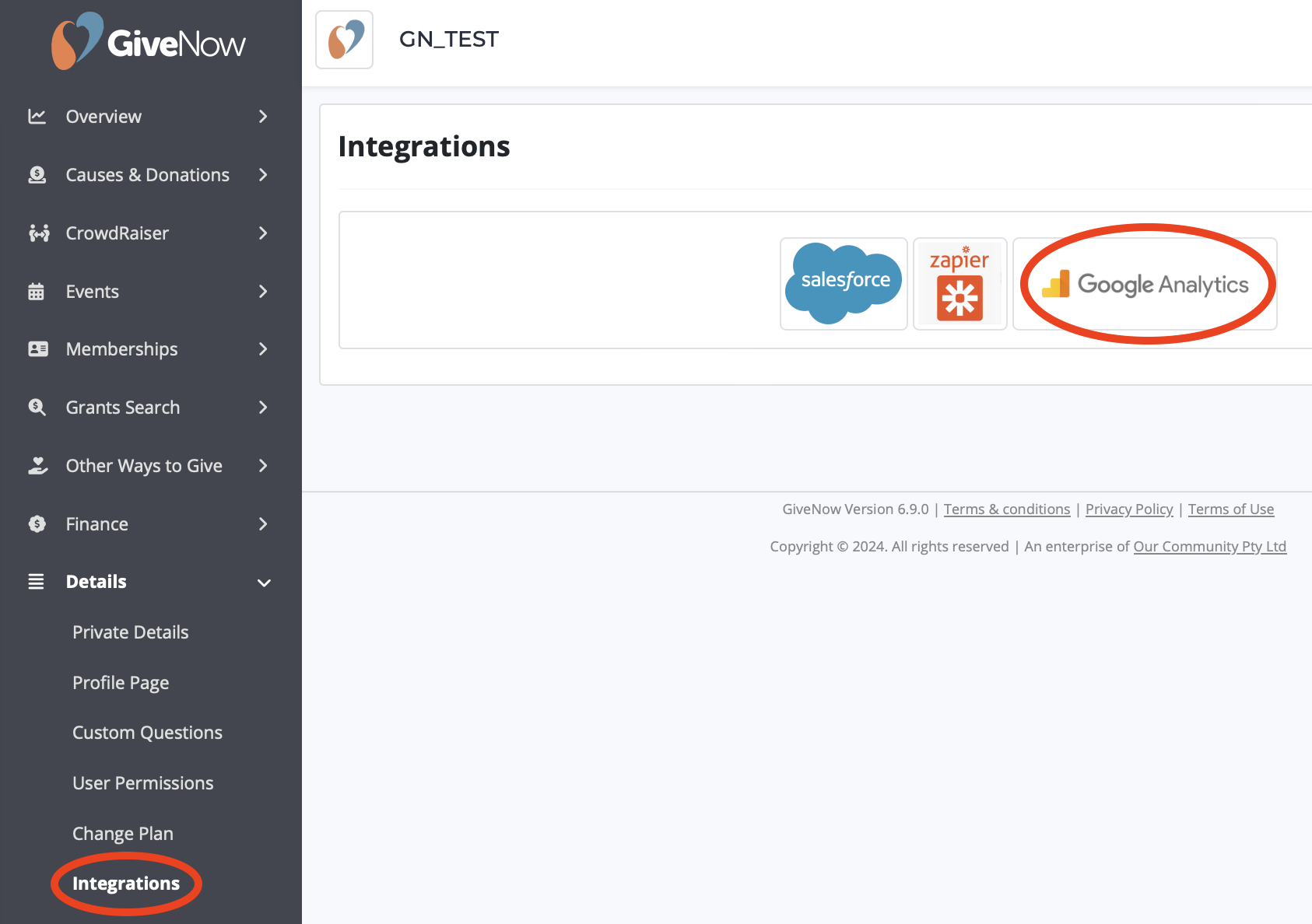Click the Overview chart icon
Image resolution: width=1312 pixels, height=924 pixels.
coord(37,116)
